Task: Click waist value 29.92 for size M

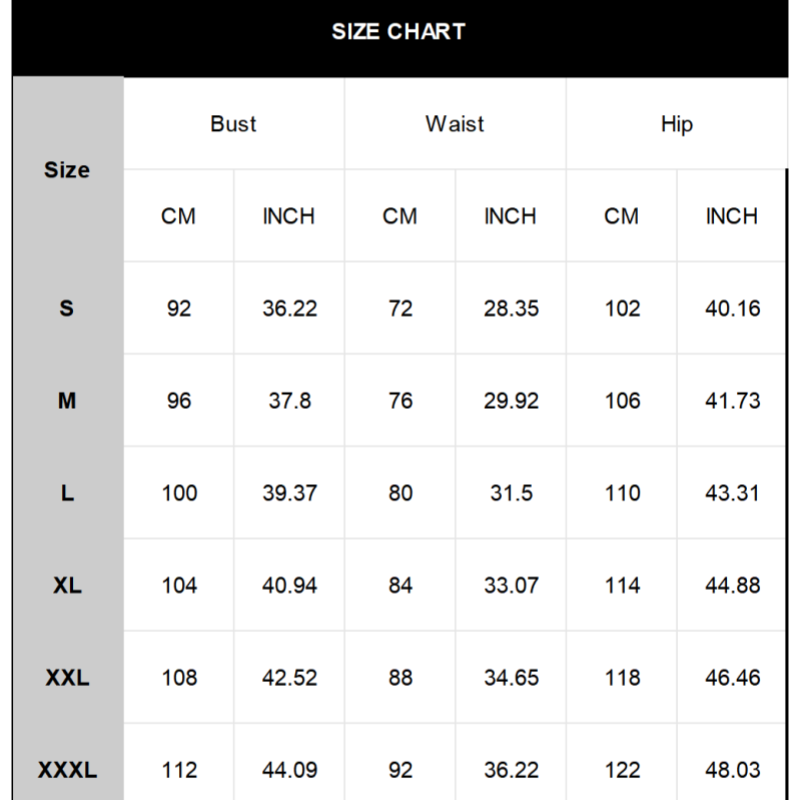Action: (x=511, y=401)
